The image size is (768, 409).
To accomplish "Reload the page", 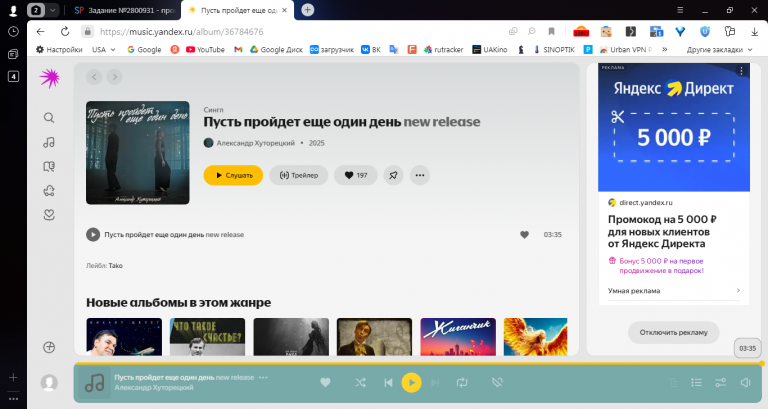I will pos(65,31).
